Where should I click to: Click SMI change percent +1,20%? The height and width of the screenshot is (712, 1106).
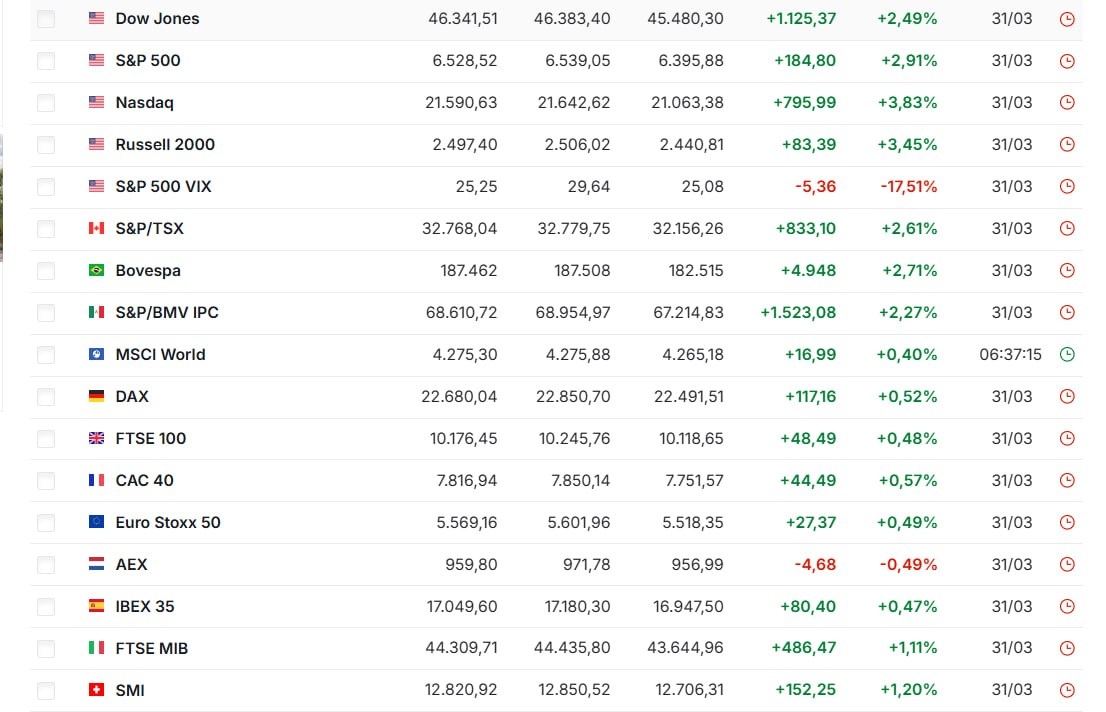(908, 689)
